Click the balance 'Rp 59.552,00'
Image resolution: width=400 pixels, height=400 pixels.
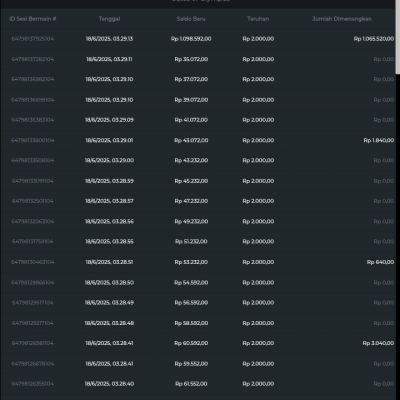(x=191, y=364)
